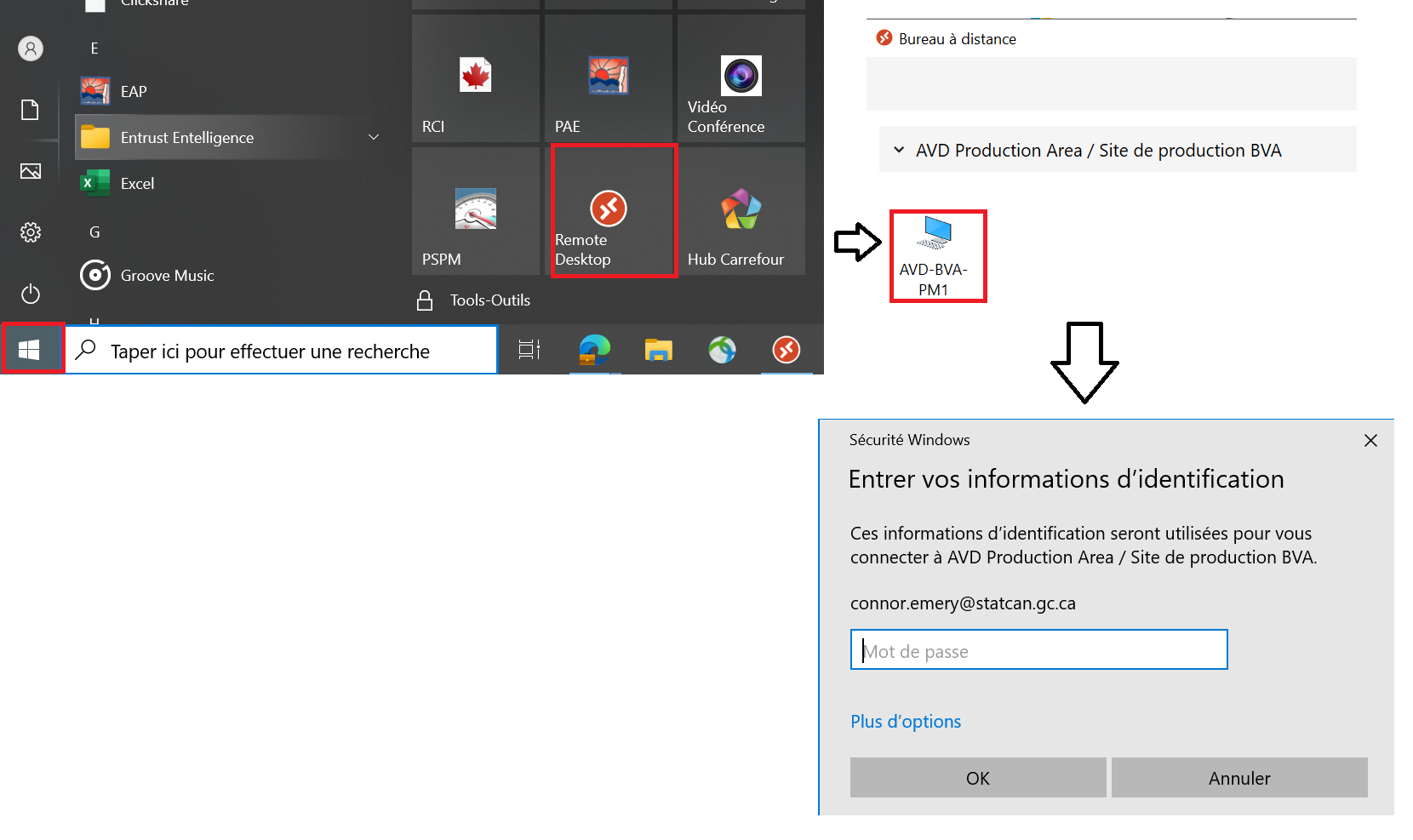Open the PAE tile

(x=609, y=78)
